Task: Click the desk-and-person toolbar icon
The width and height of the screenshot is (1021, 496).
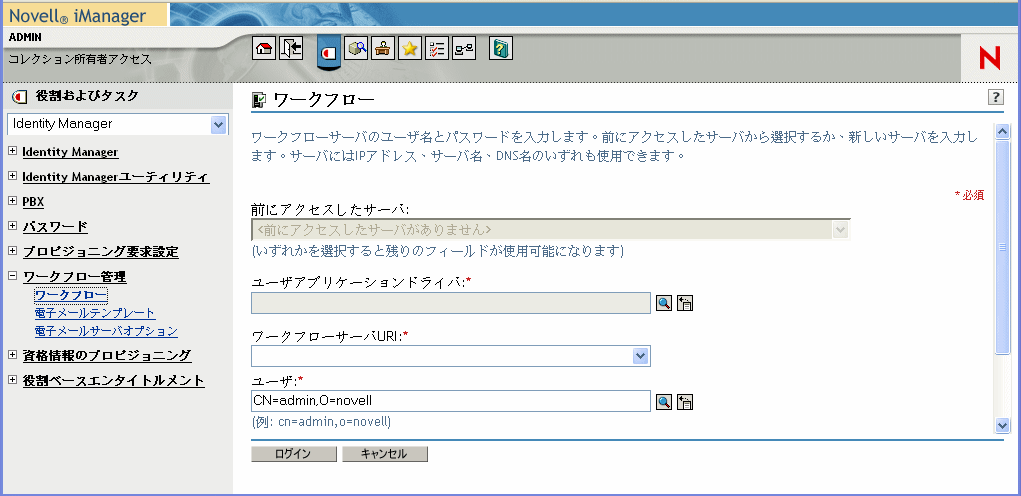Action: [x=383, y=49]
